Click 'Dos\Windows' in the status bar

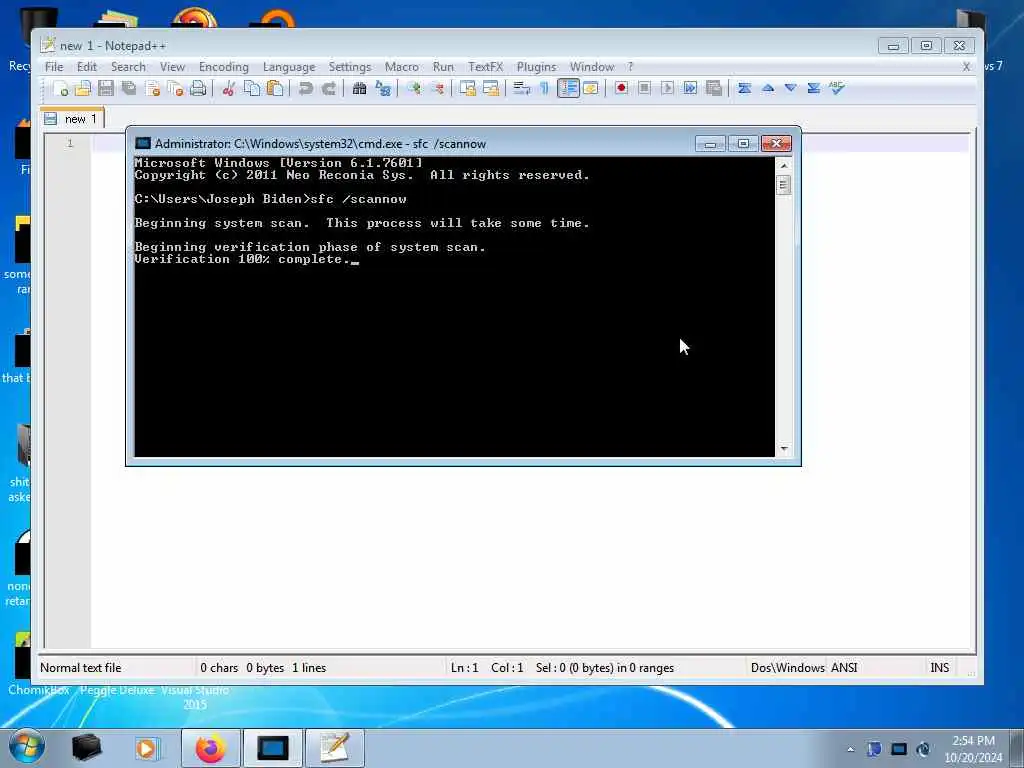(x=788, y=667)
